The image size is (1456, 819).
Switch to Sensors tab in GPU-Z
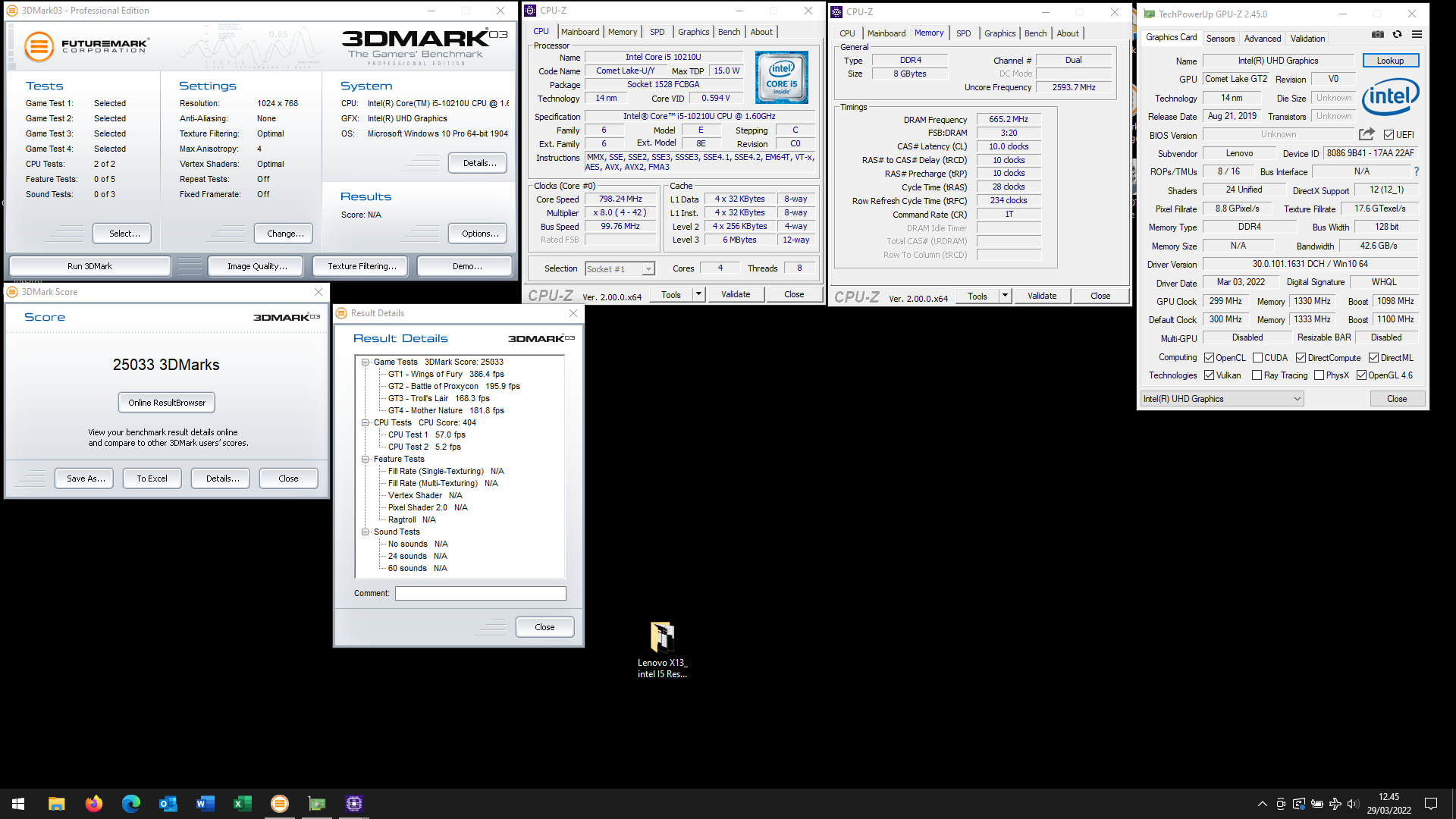click(x=1220, y=39)
